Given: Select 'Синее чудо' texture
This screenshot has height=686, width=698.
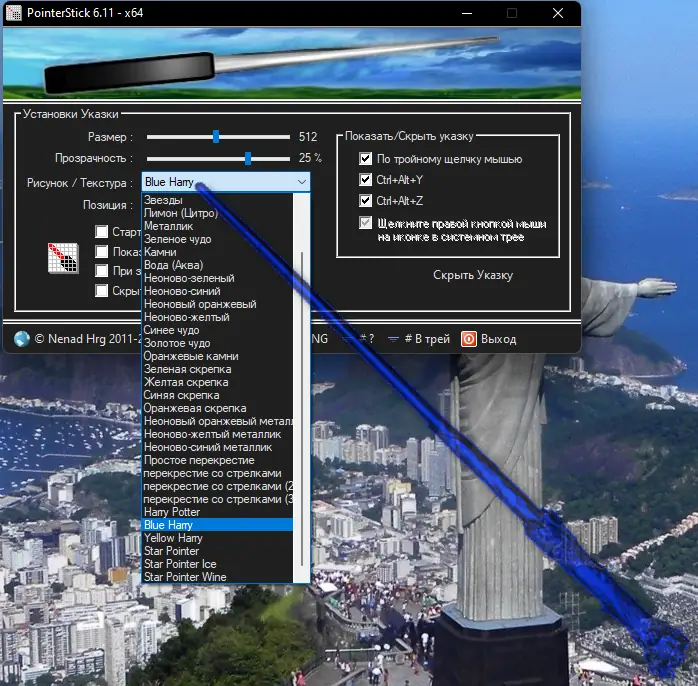Looking at the screenshot, I should [x=218, y=330].
